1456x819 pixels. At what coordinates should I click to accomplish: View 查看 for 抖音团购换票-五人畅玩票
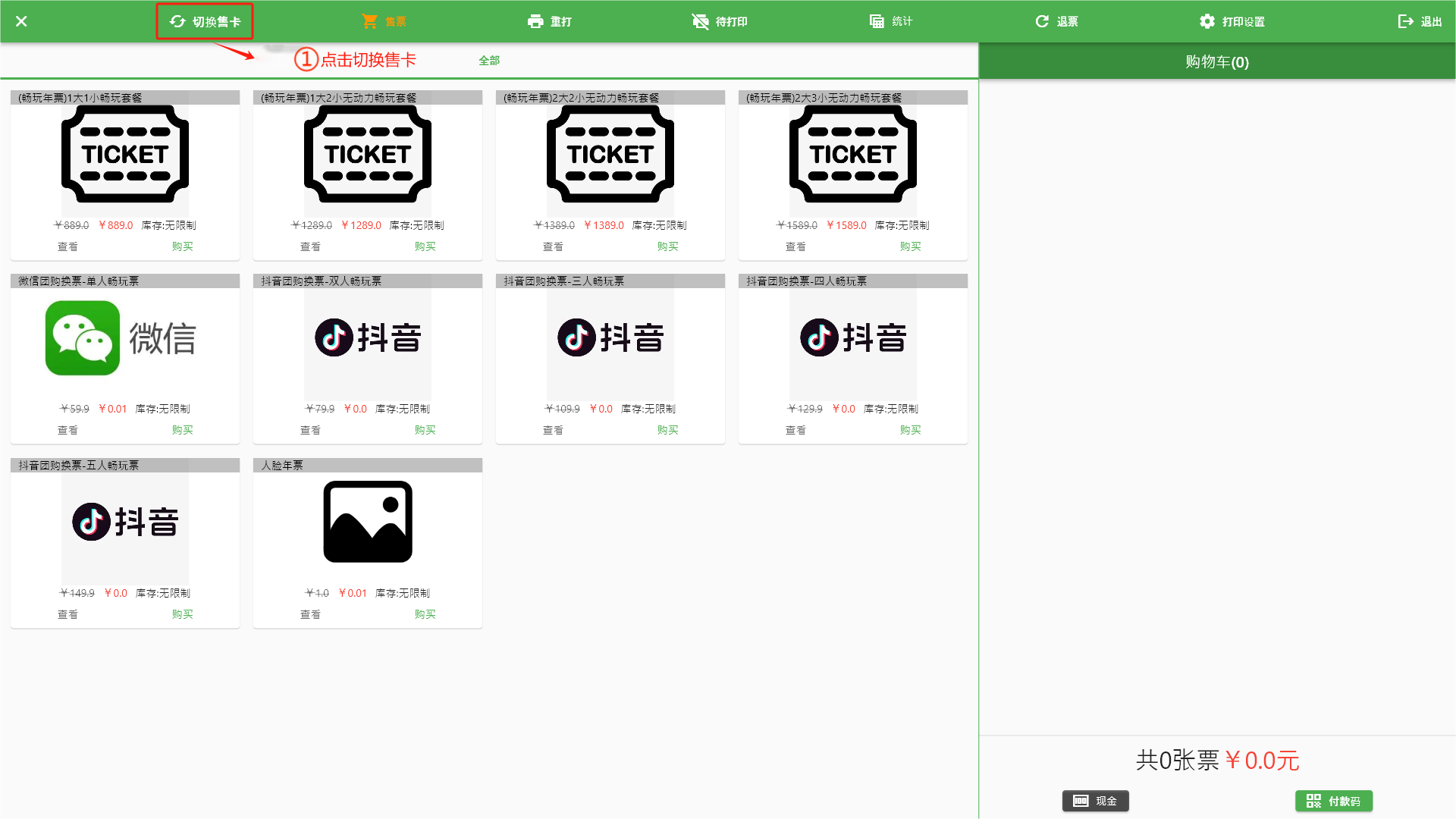pyautogui.click(x=67, y=614)
